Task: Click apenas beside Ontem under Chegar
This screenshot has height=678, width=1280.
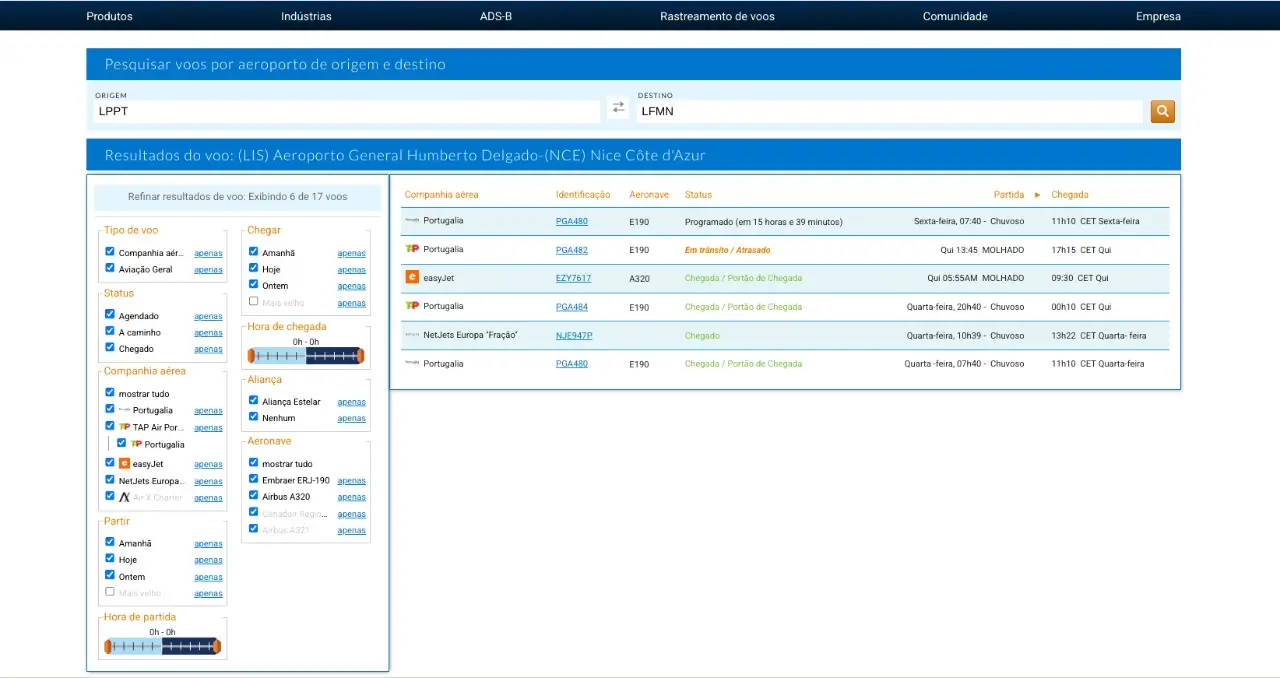Action: [x=352, y=286]
